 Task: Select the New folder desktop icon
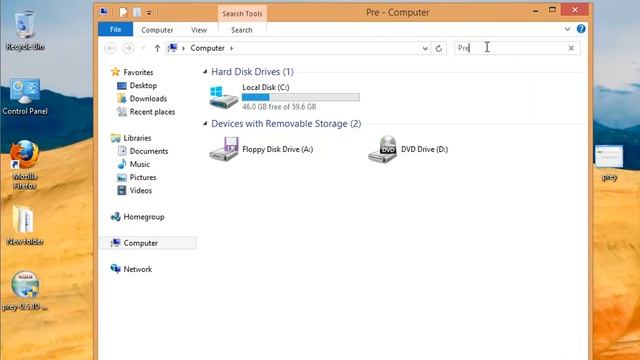25,225
